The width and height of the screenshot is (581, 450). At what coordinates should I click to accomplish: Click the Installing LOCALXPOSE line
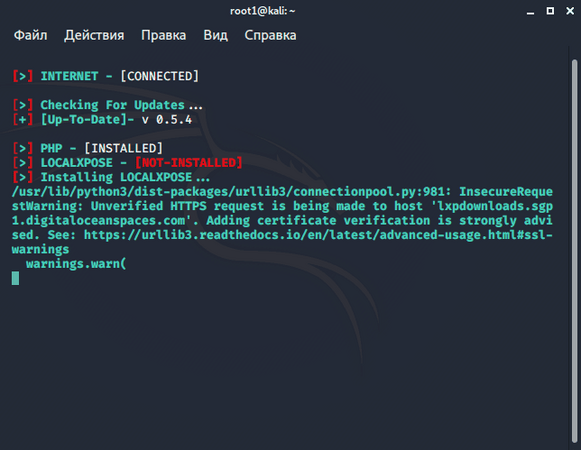[111, 177]
